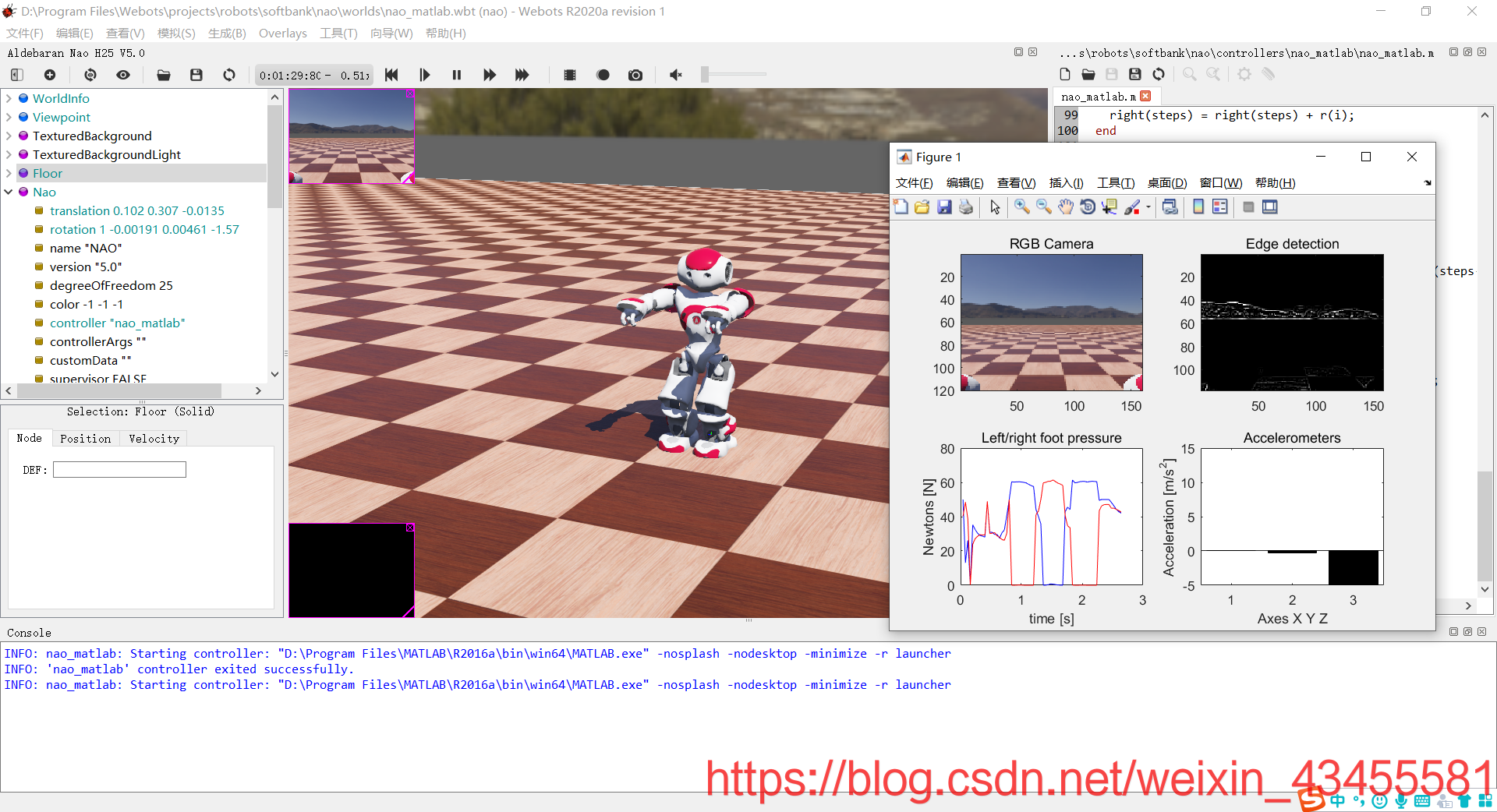
Task: Click the eye viewpoint icon in the Webots toolbar
Action: [x=123, y=75]
